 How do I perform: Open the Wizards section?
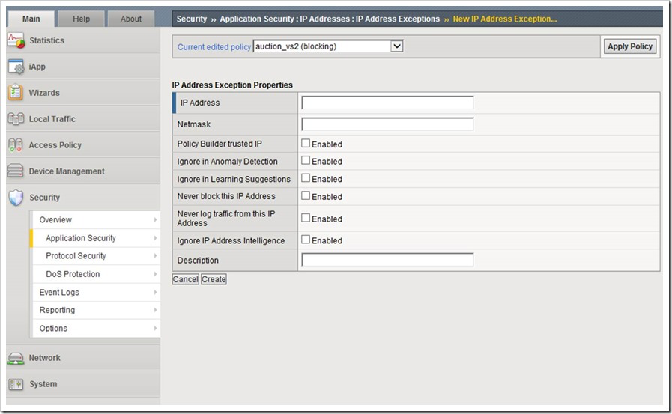[44, 93]
